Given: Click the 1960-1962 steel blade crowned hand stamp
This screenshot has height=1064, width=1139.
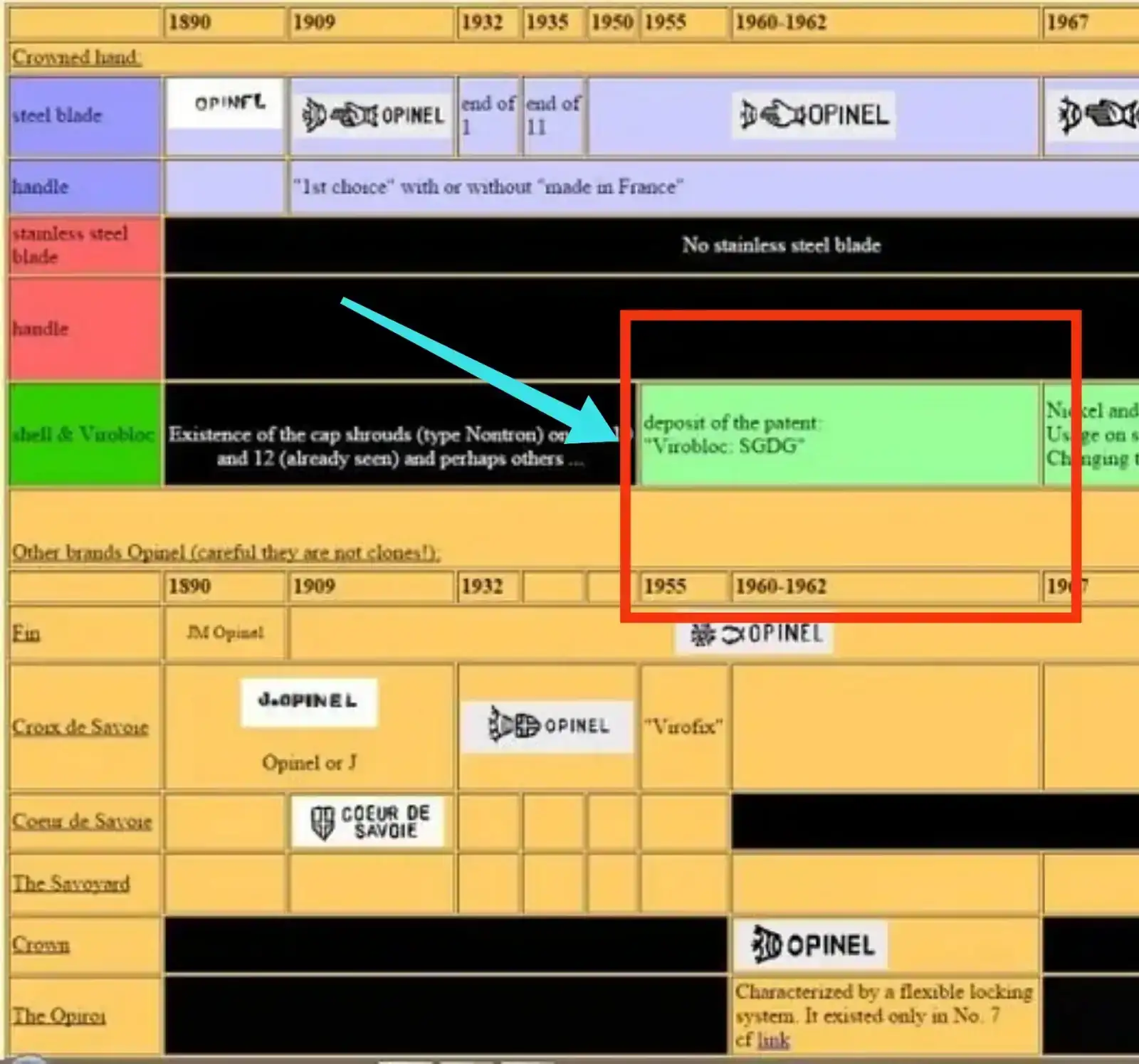Looking at the screenshot, I should [x=814, y=115].
